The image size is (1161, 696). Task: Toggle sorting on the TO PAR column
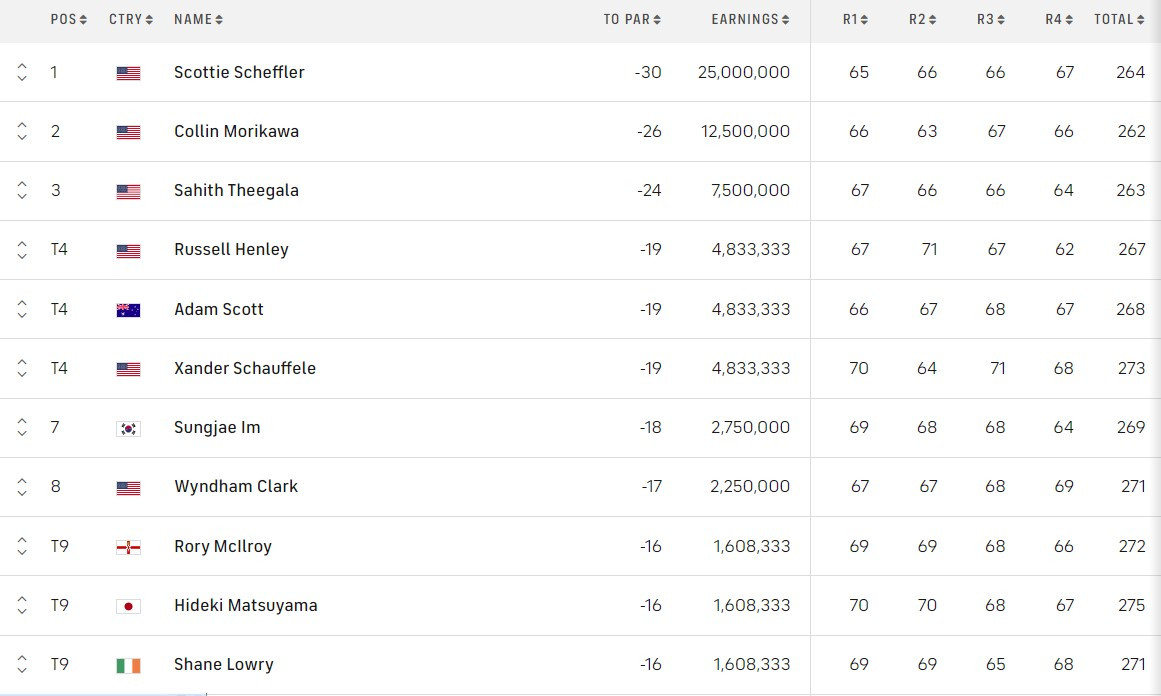click(632, 18)
